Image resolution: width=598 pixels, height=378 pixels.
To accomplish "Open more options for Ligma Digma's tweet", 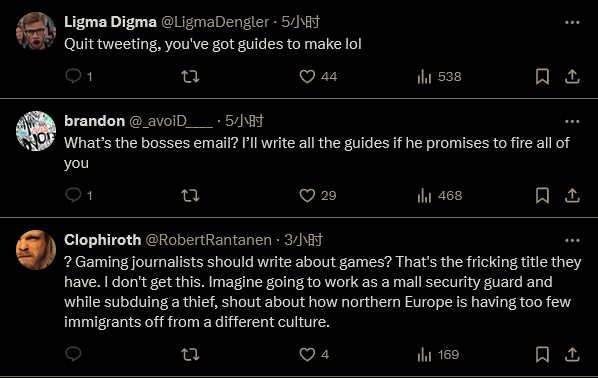I will (x=572, y=23).
